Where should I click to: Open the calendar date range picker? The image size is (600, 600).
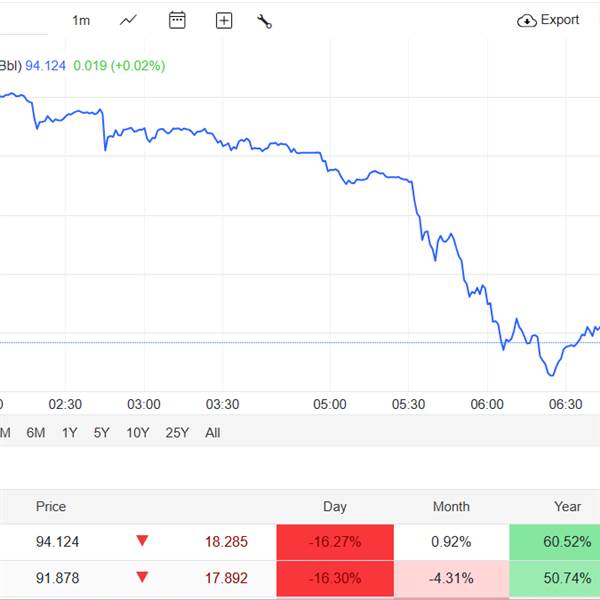coord(177,20)
